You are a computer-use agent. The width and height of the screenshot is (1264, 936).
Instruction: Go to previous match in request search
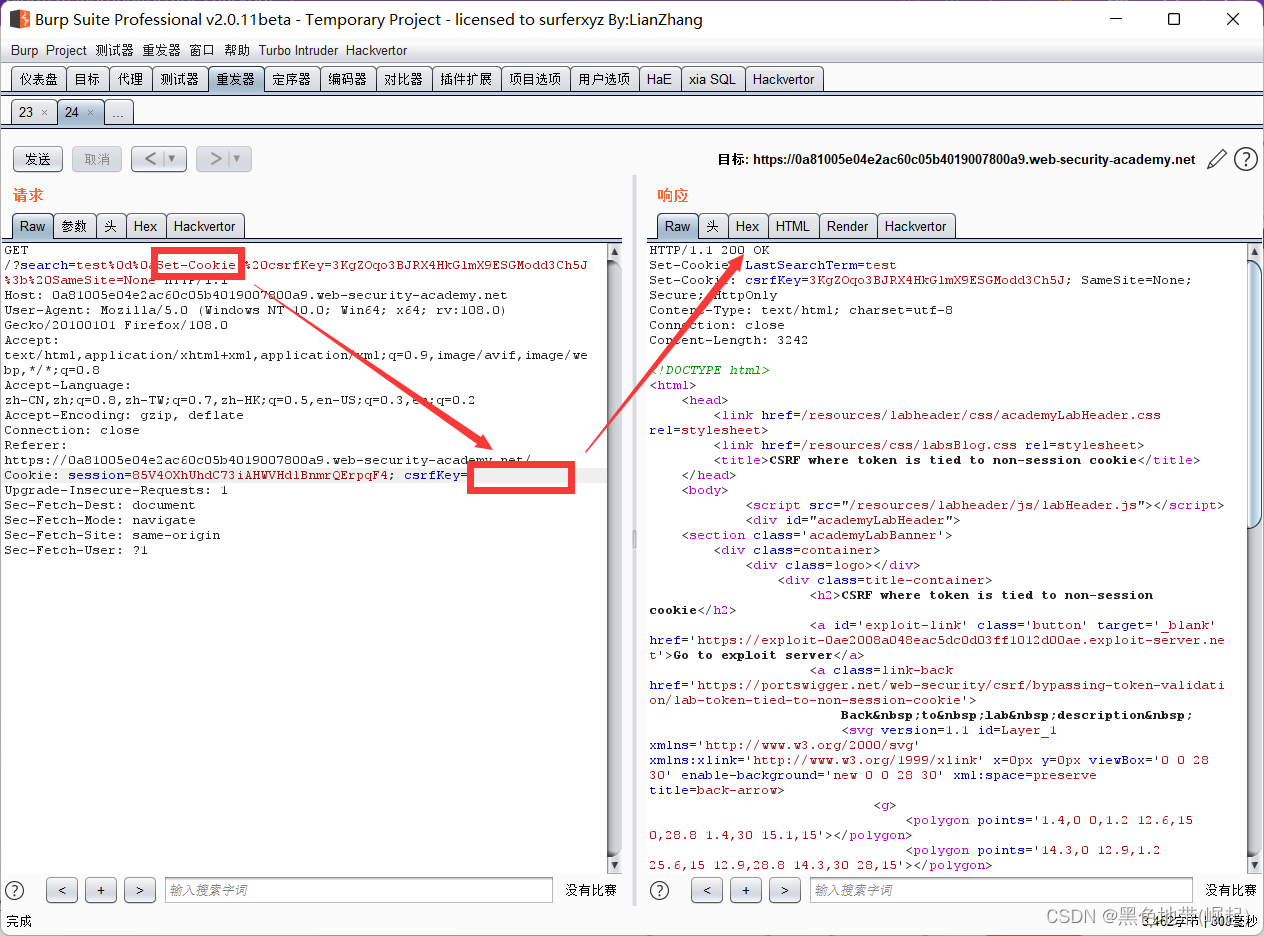pos(61,890)
